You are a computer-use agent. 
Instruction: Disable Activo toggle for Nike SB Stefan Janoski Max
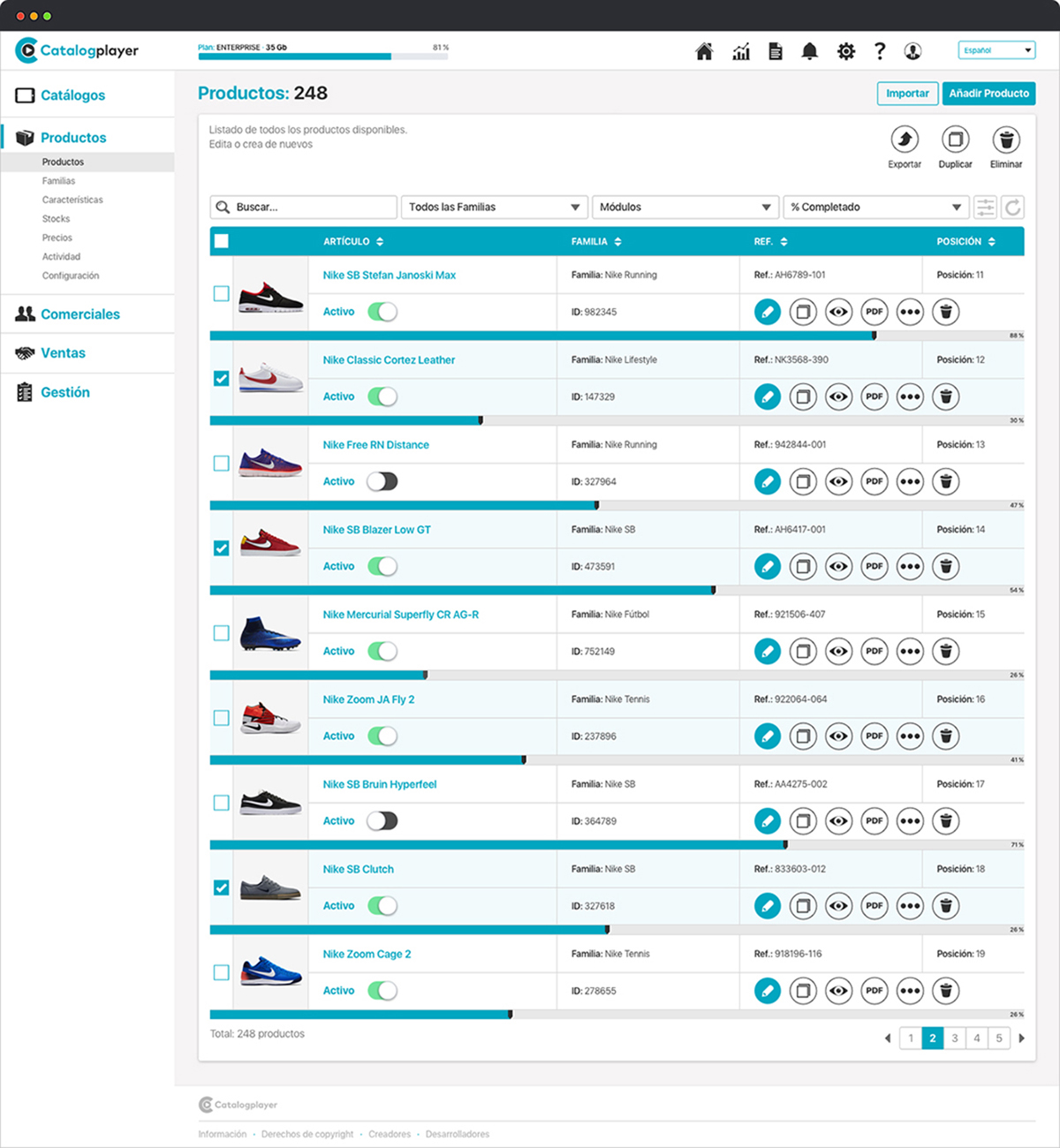pyautogui.click(x=382, y=312)
